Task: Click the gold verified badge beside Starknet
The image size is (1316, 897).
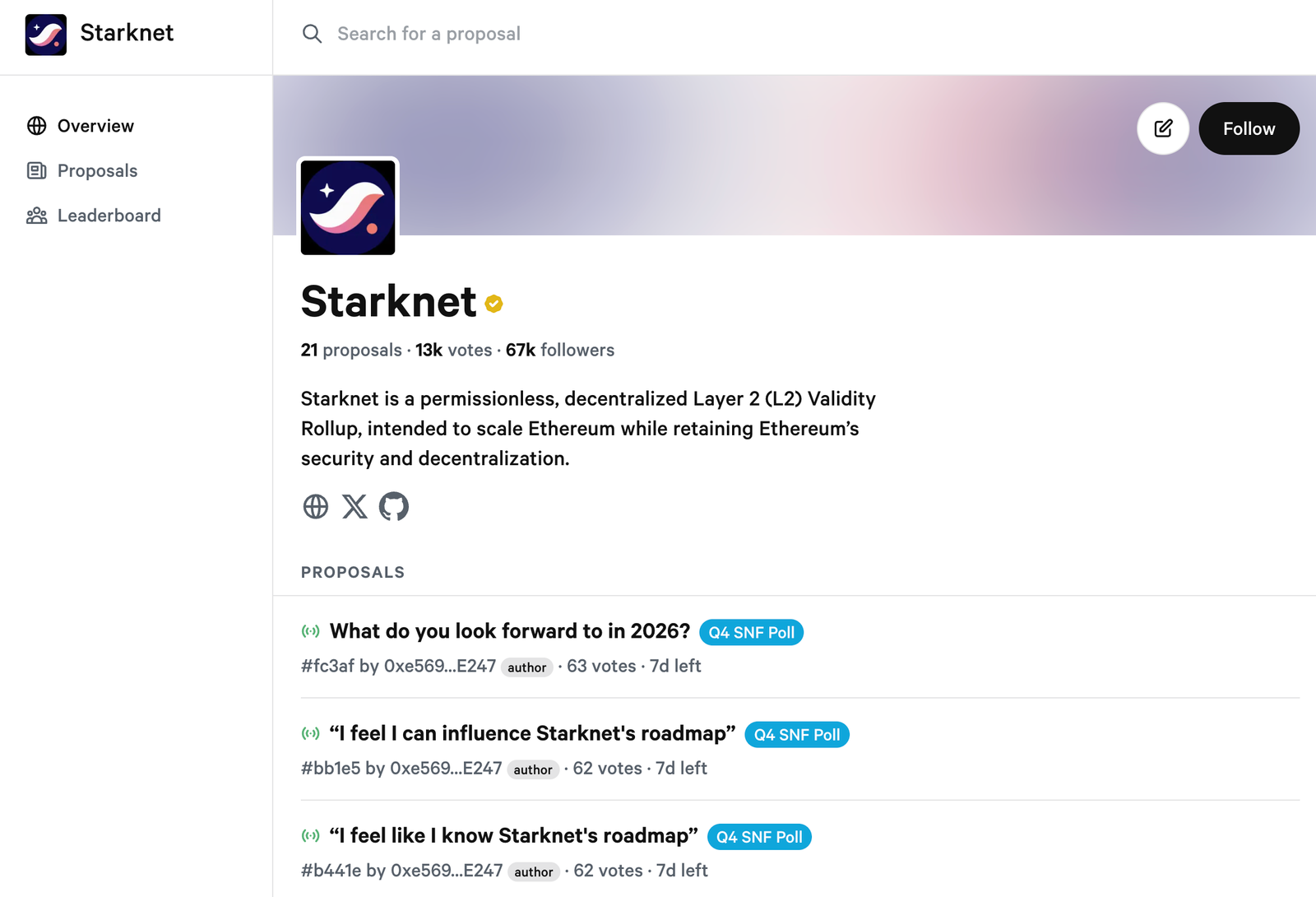Action: pos(493,304)
